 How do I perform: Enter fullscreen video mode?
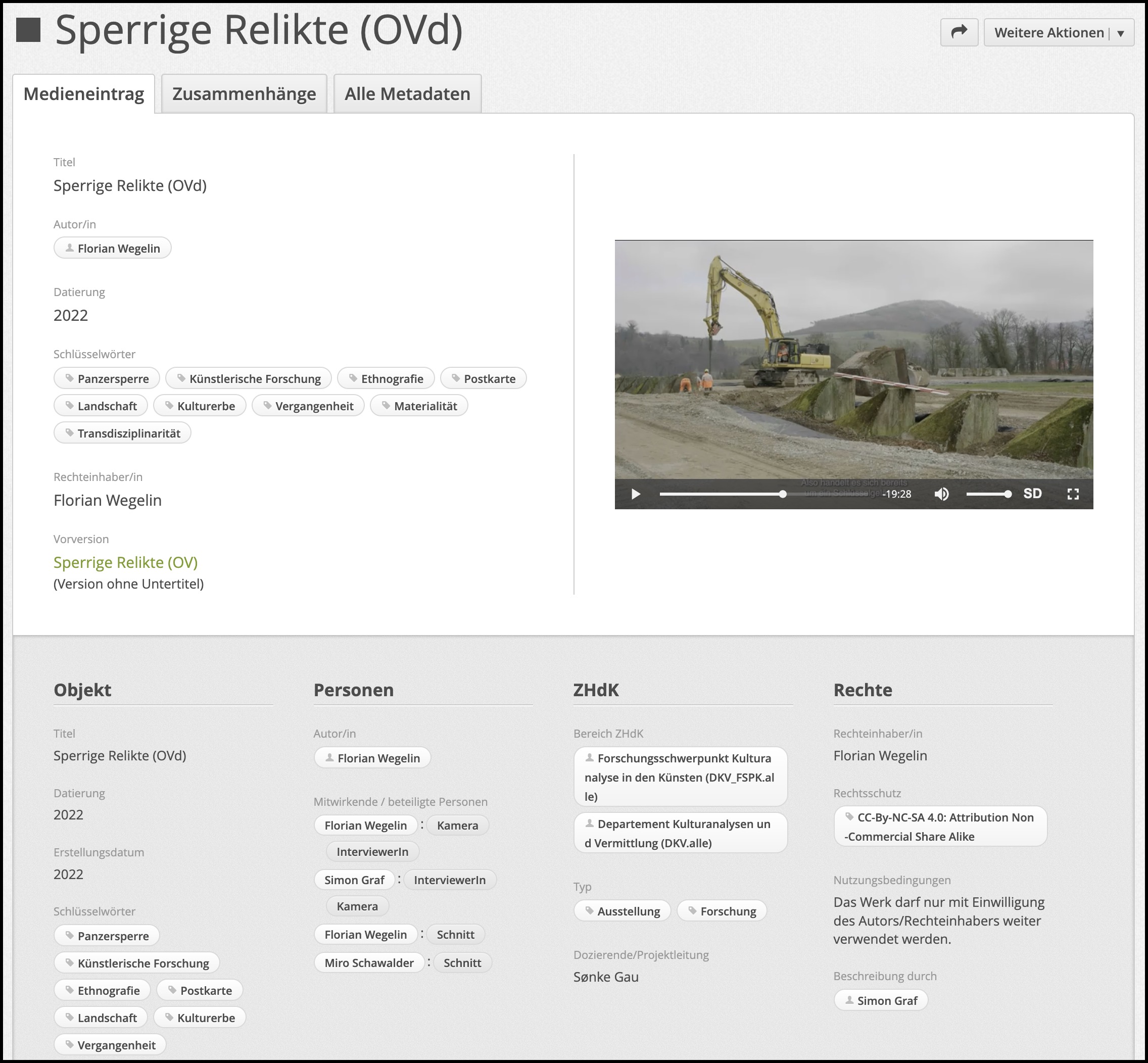1073,494
